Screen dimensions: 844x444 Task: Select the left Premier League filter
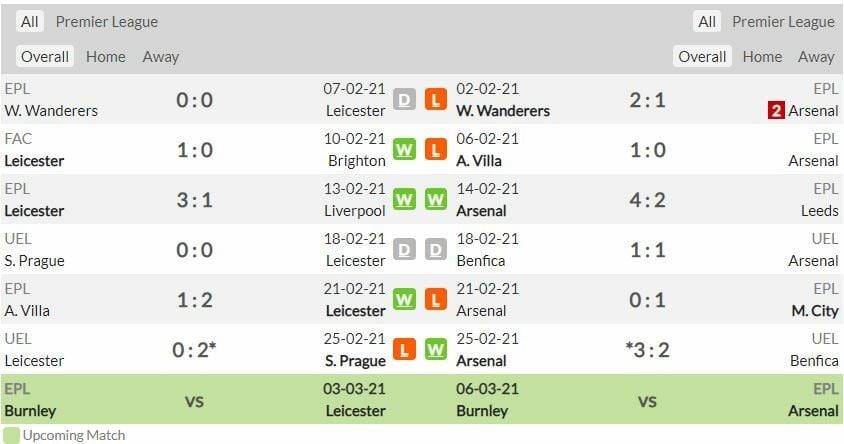pyautogui.click(x=107, y=22)
